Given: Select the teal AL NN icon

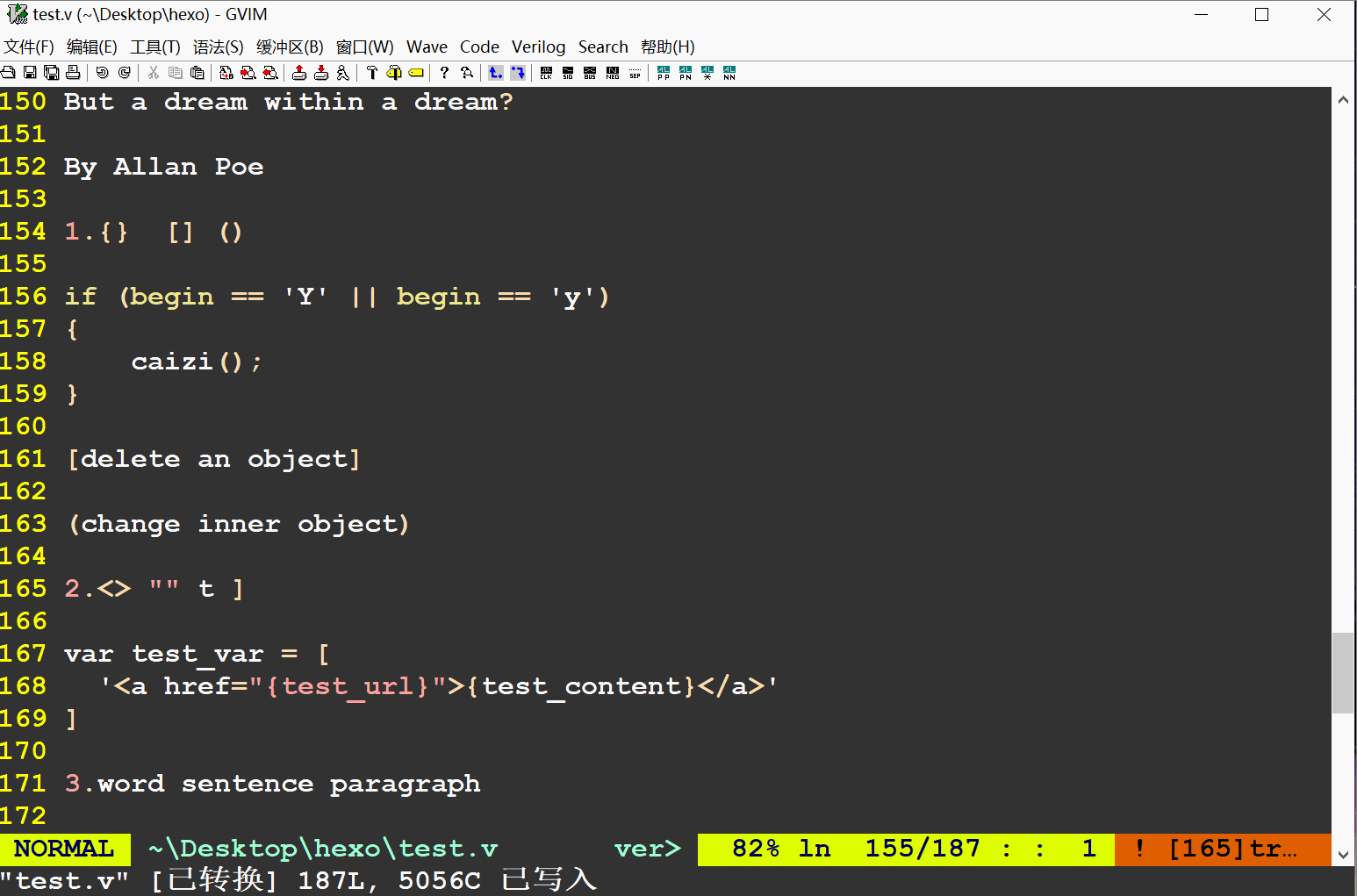Looking at the screenshot, I should click(x=729, y=72).
